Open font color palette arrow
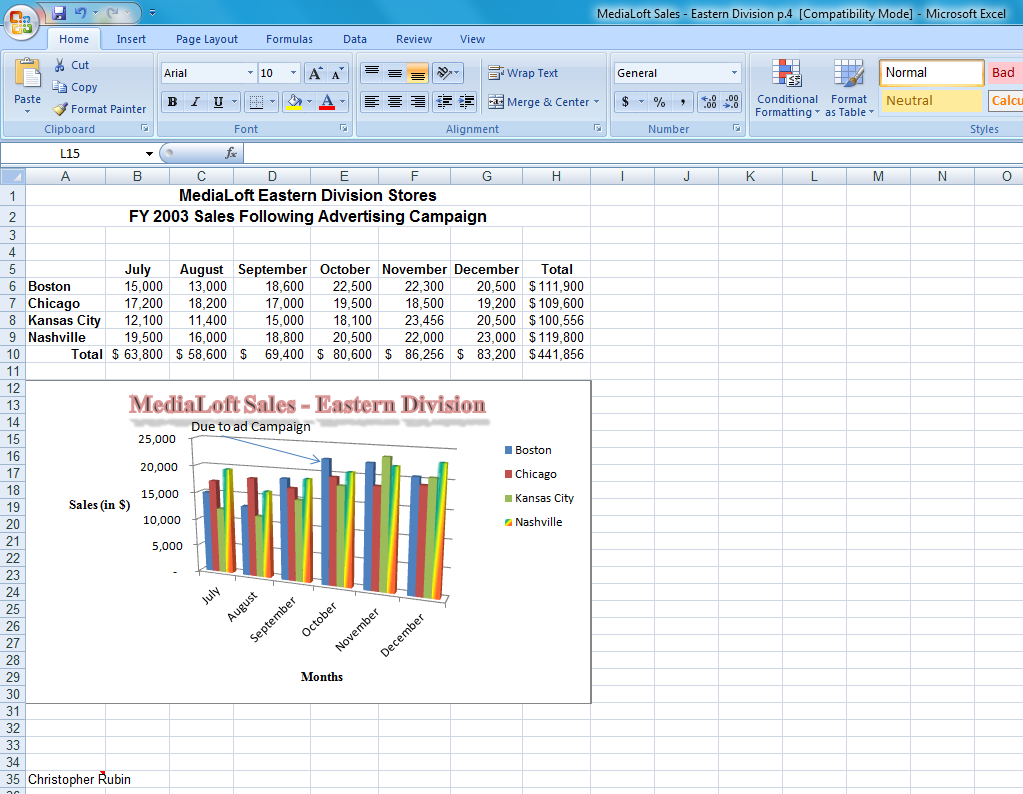The height and width of the screenshot is (794, 1023). click(x=343, y=102)
